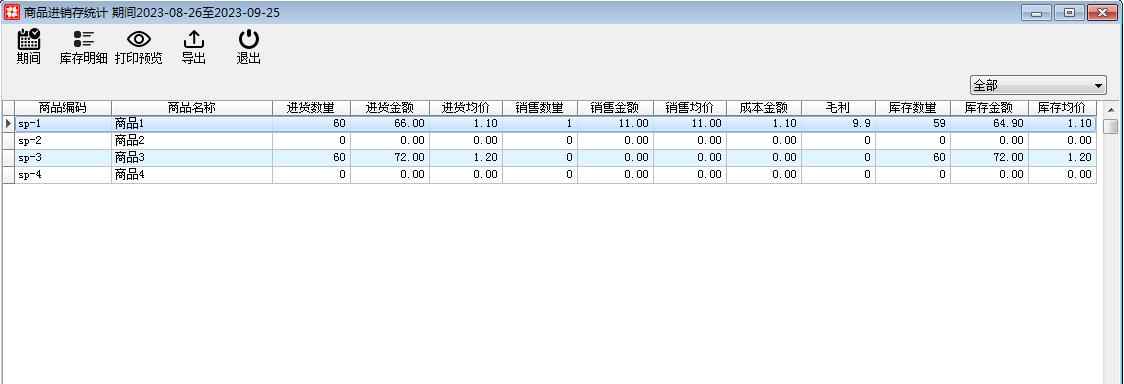Click the 库存金额 column header
Viewport: 1124px width, 384px height.
point(989,108)
